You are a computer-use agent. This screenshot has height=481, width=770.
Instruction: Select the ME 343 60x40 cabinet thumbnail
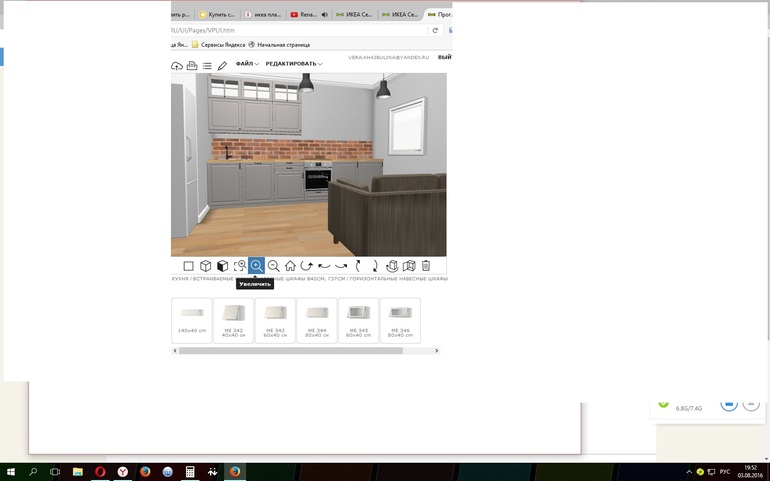(275, 320)
